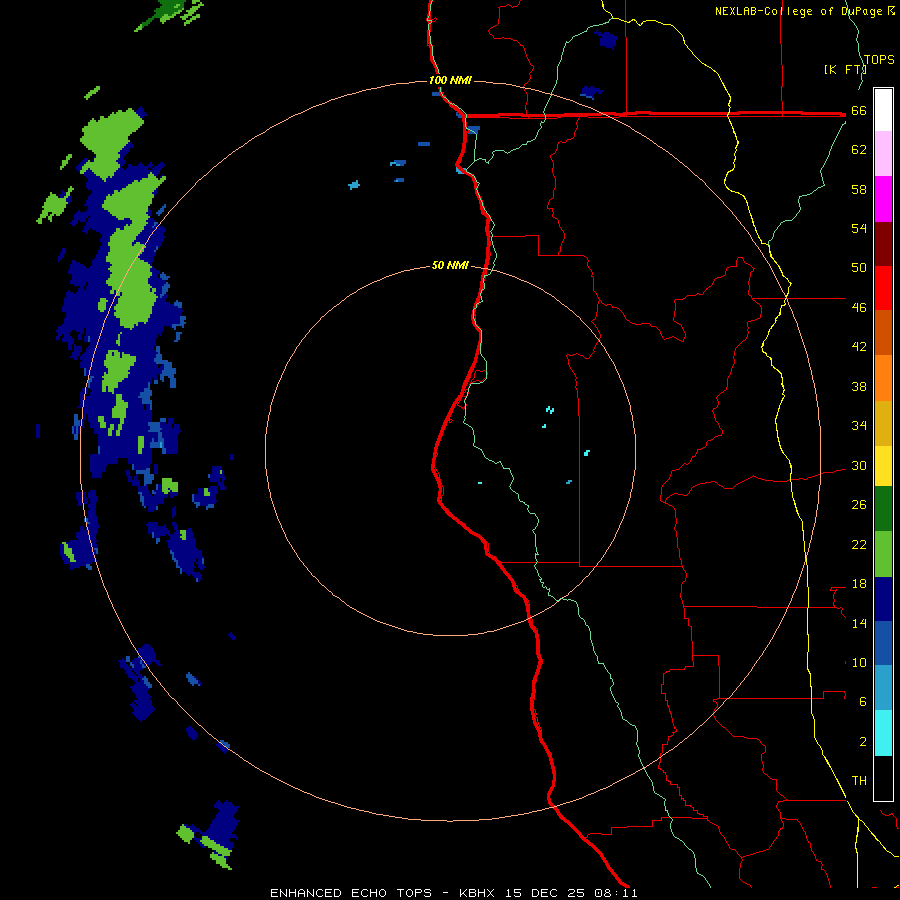Click the dark red (maroon) legend swatch
This screenshot has height=900, width=900.
883,244
